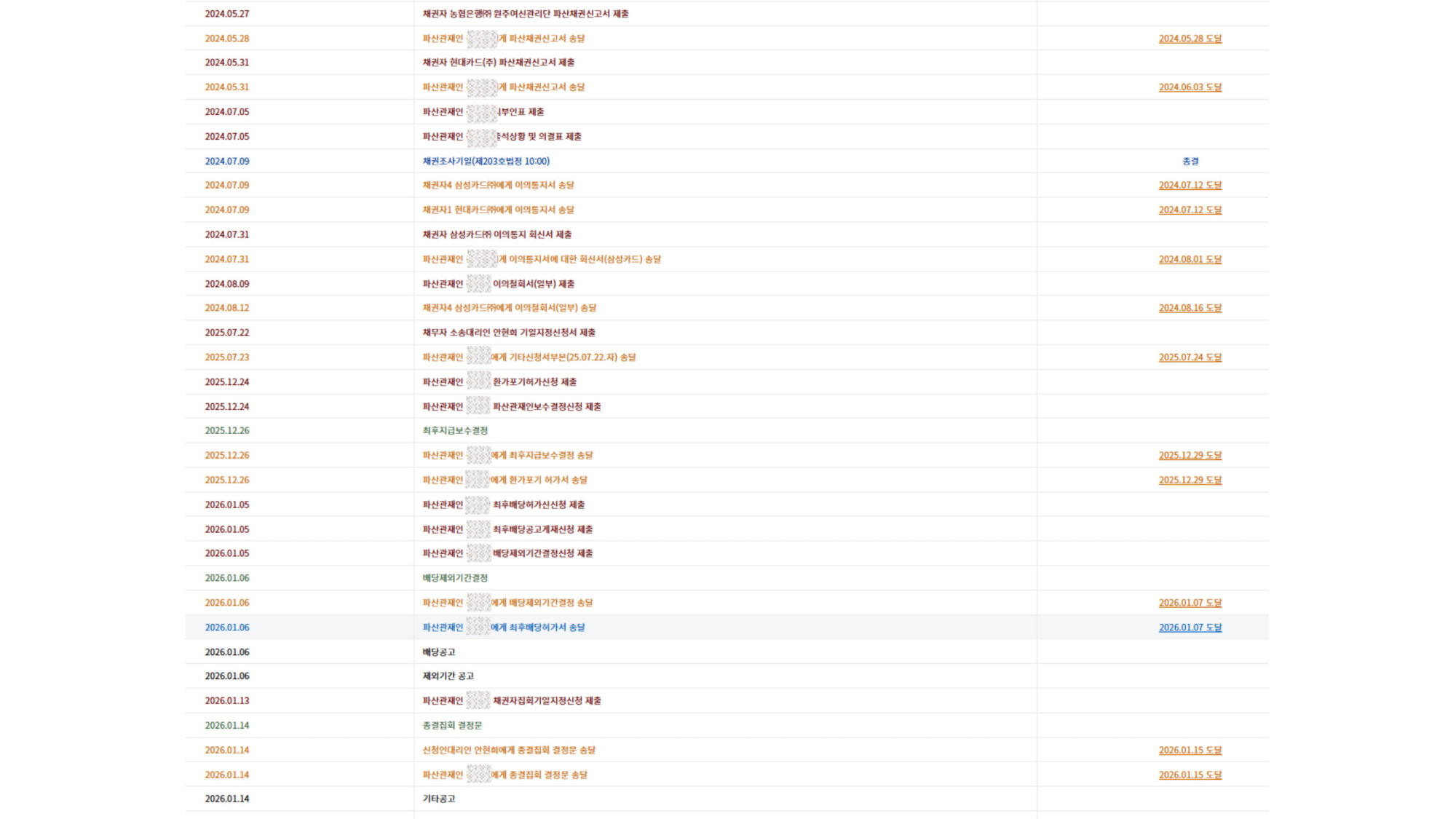The height and width of the screenshot is (819, 1456).
Task: Select the '배당제외기간결정신청 제출' entry
Action: click(508, 554)
